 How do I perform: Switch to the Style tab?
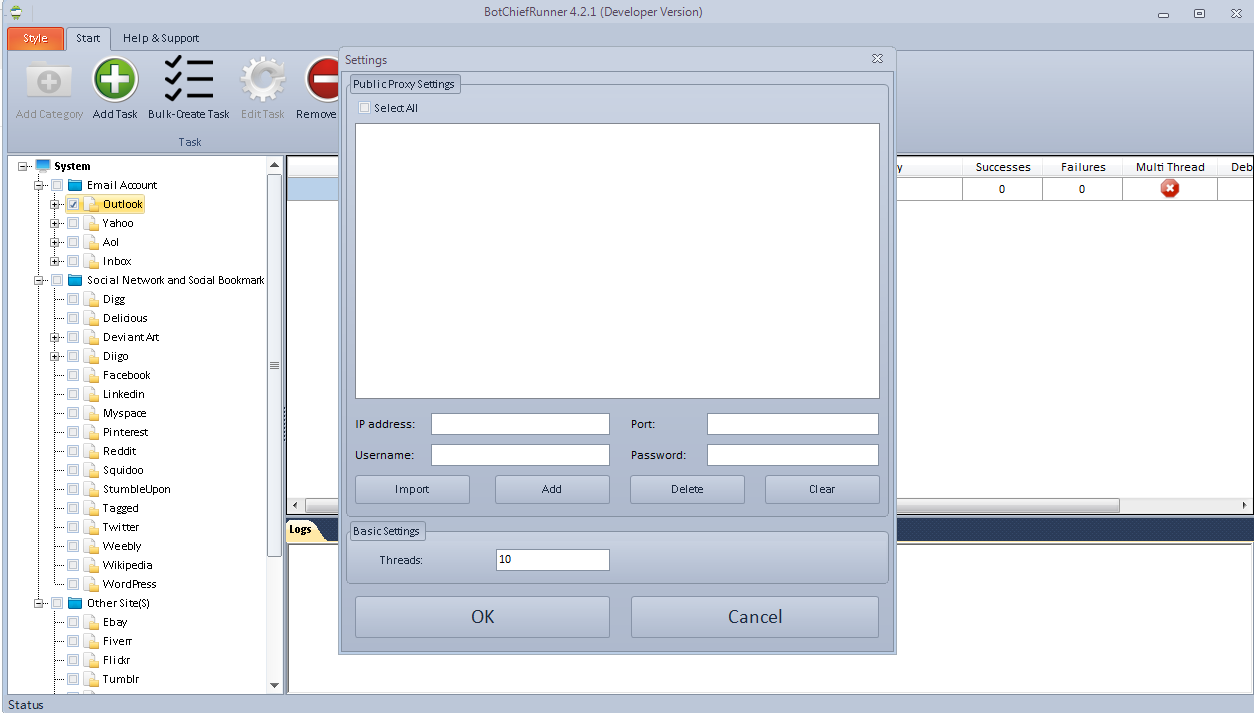(x=35, y=38)
